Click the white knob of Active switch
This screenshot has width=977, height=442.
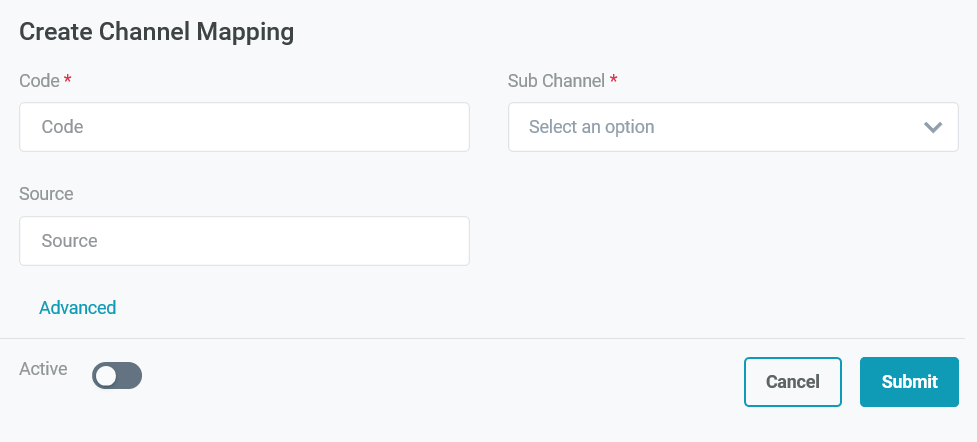106,376
